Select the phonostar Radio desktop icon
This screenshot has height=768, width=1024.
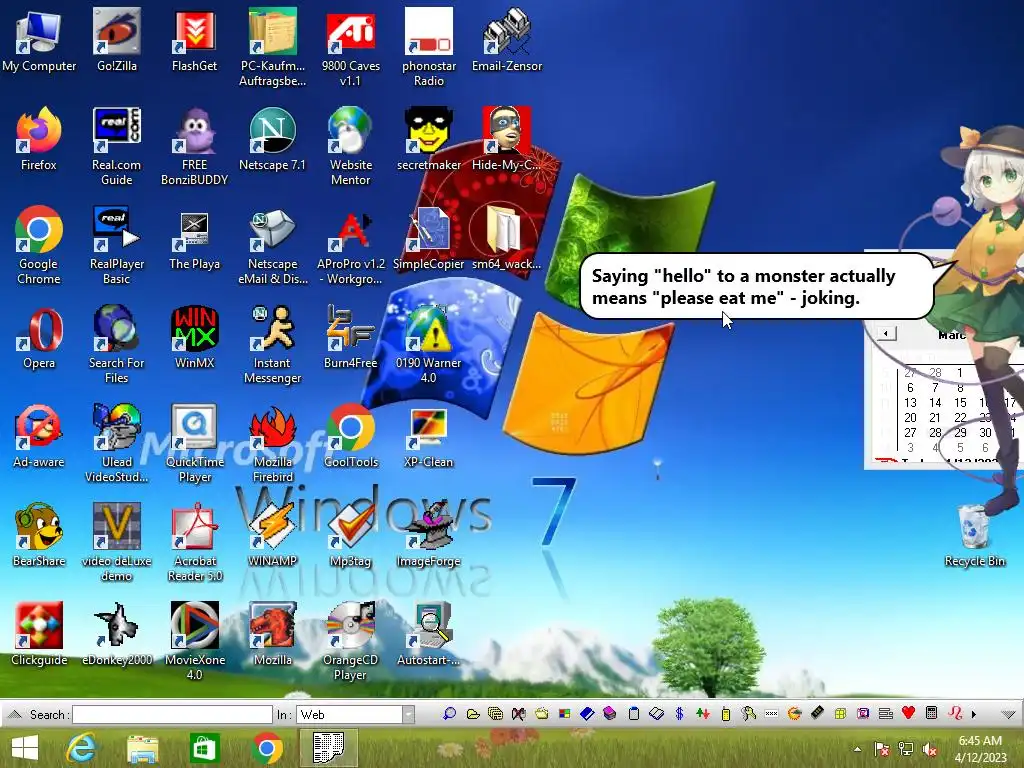coord(428,48)
